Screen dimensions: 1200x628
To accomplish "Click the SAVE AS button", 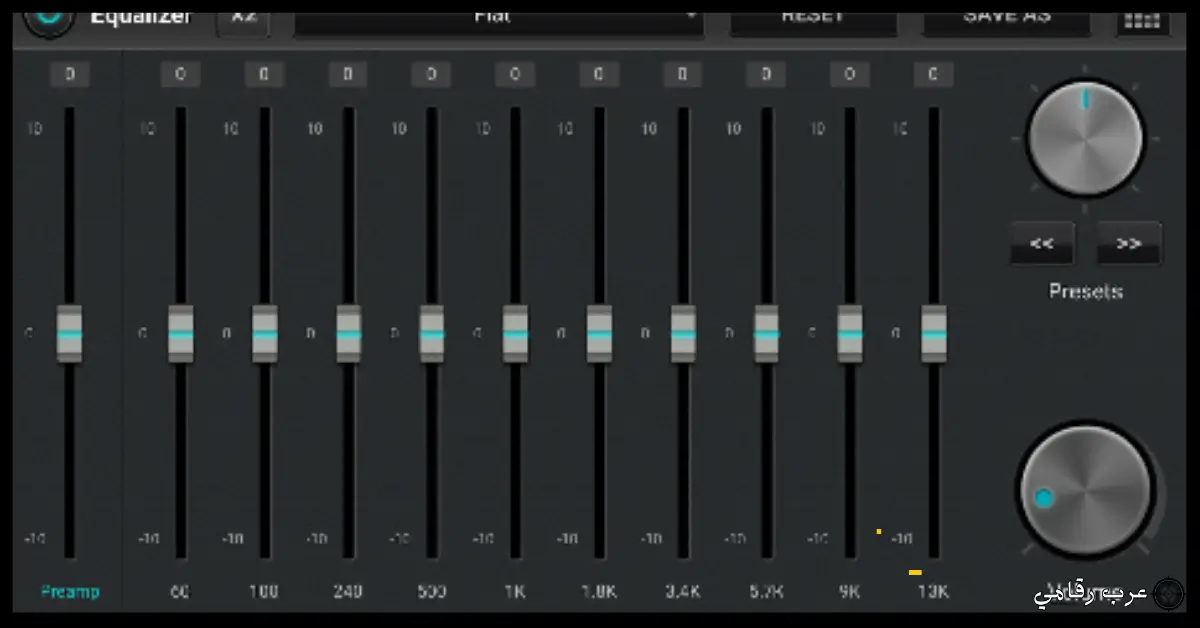I will click(1005, 14).
